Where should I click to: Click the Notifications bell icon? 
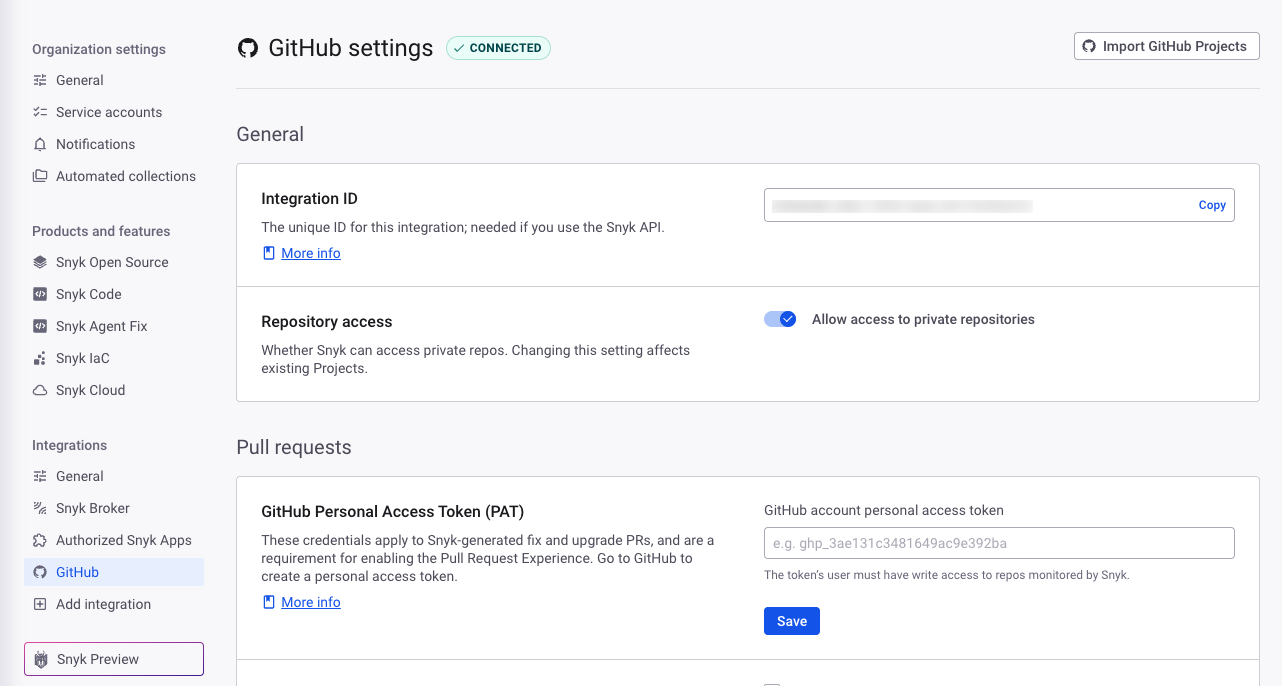point(40,144)
